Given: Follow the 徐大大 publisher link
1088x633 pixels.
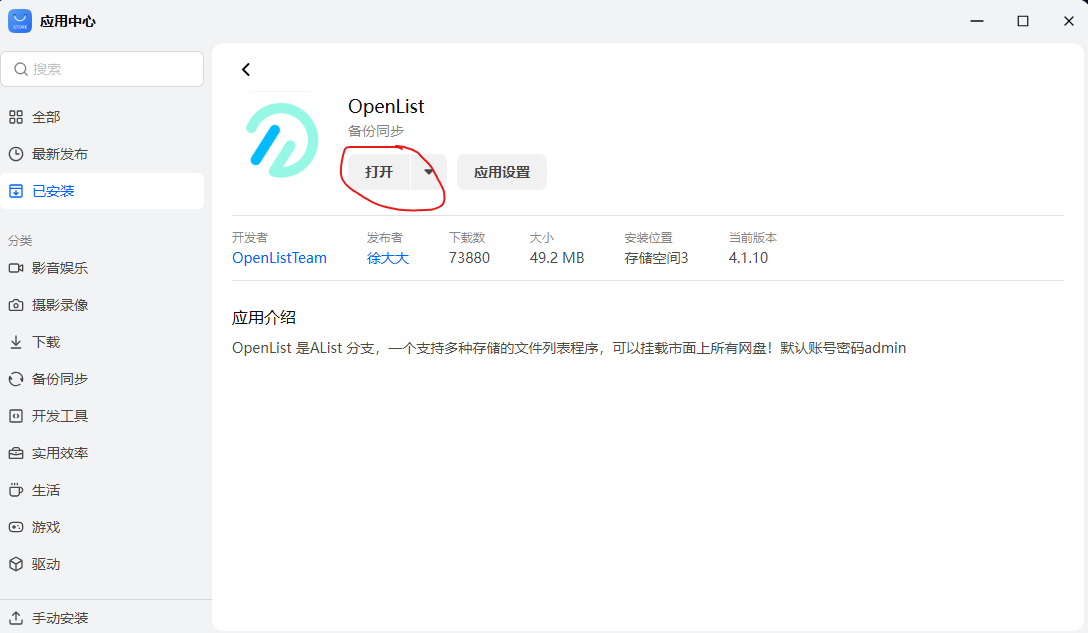Looking at the screenshot, I should (388, 258).
